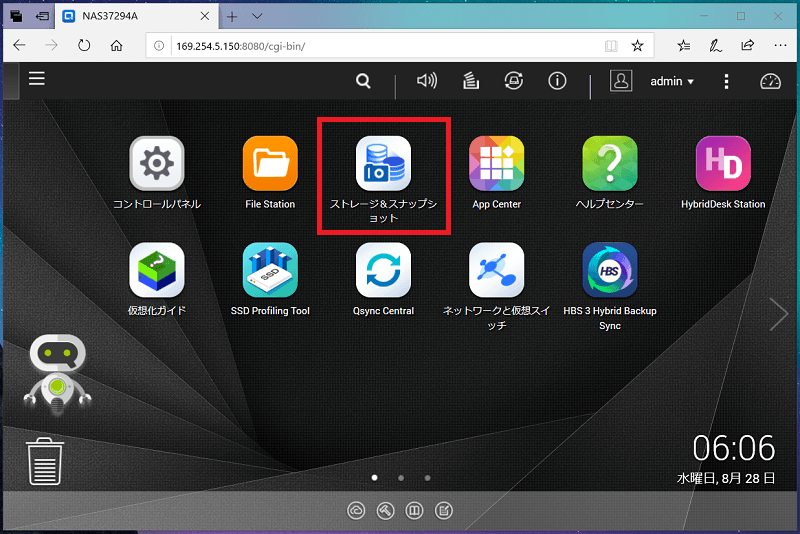Launch SSD Profiling Tool

pyautogui.click(x=270, y=270)
